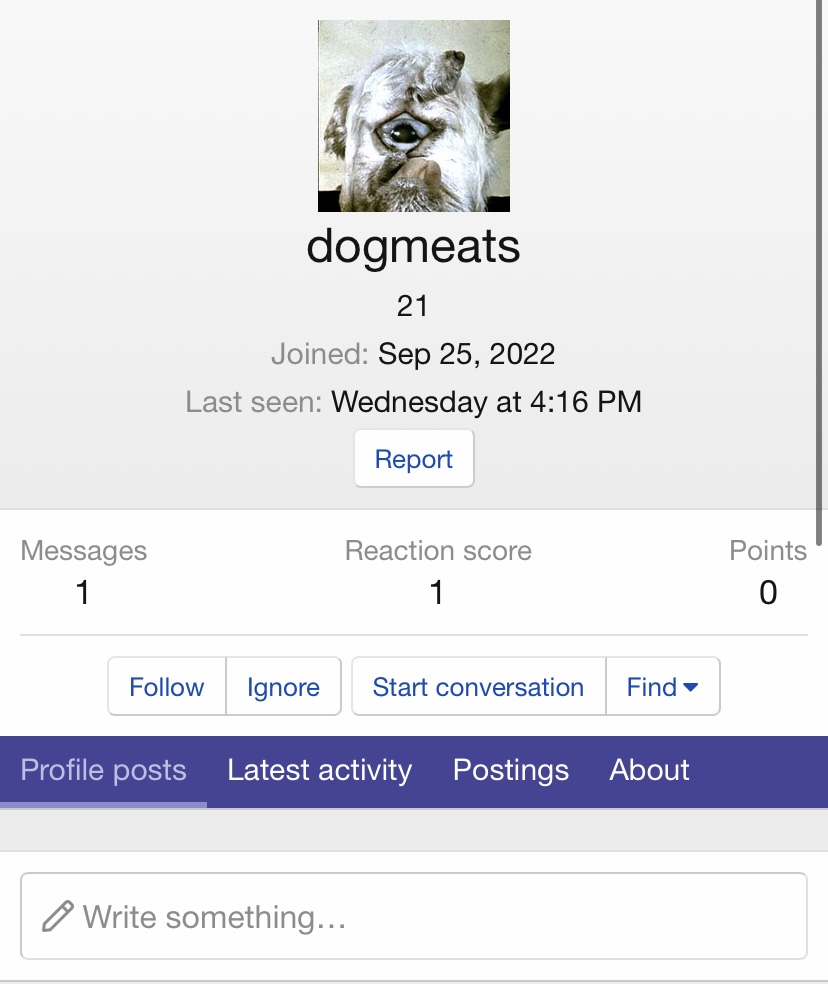
Task: Click the dogmeats profile avatar image
Action: point(413,116)
